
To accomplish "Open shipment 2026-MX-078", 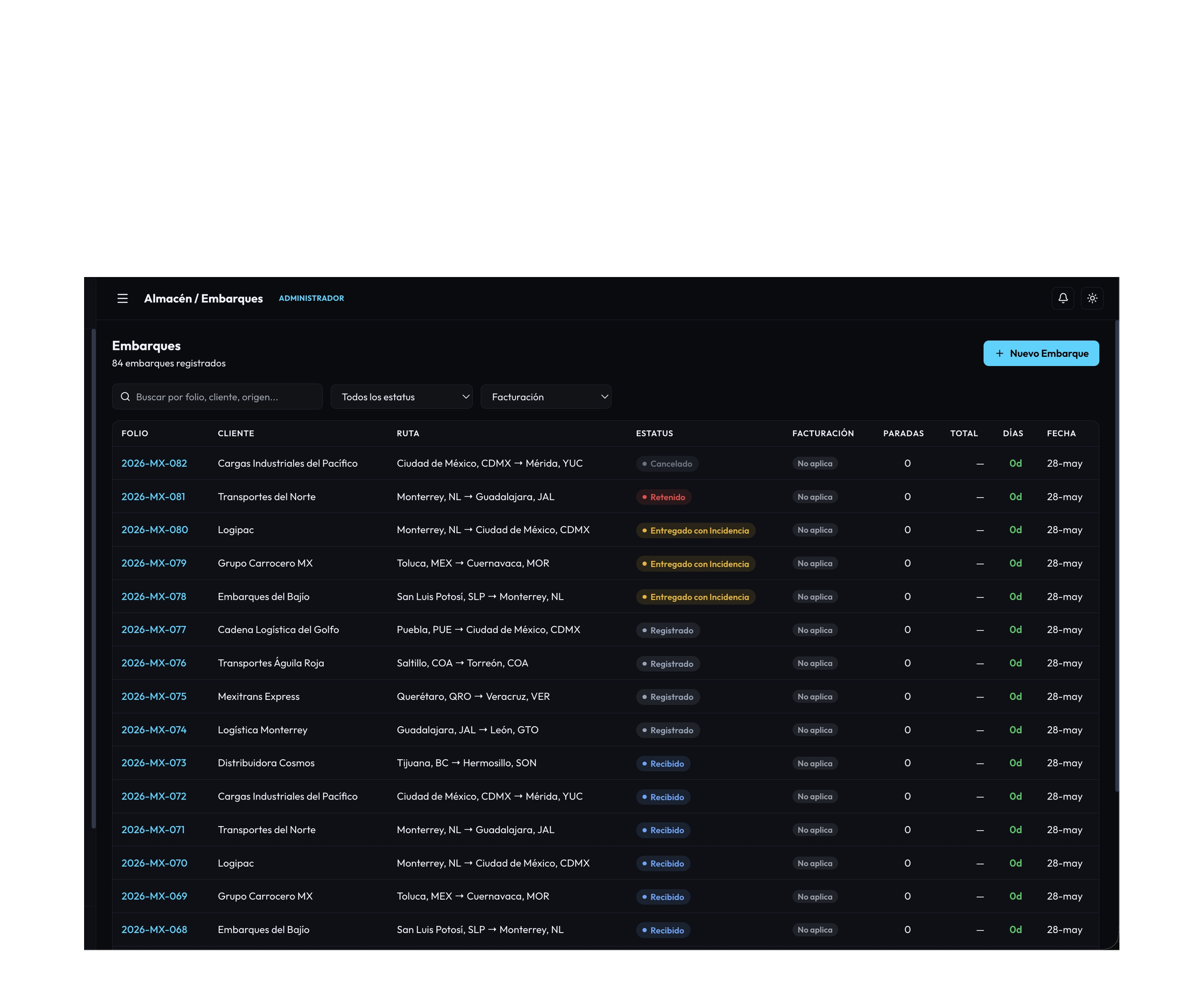I will pos(154,596).
